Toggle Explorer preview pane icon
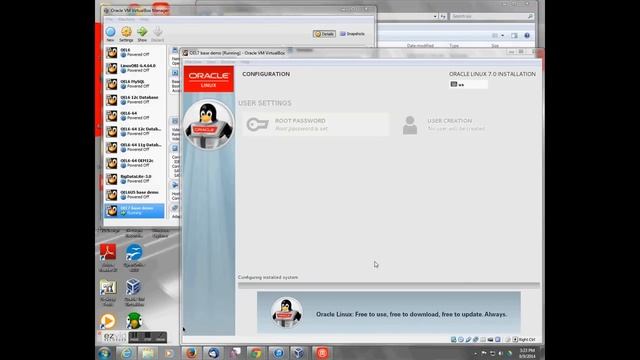 point(514,36)
